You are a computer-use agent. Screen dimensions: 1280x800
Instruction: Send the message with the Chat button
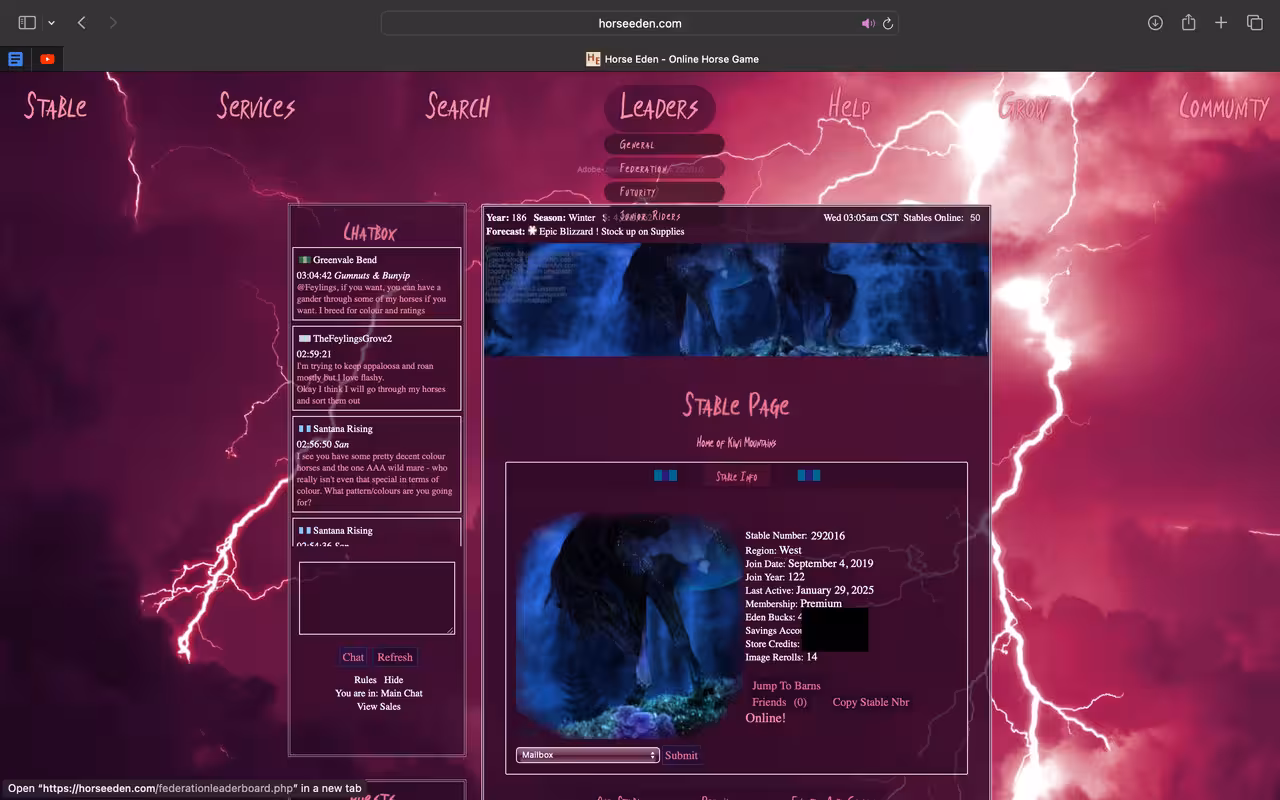[x=353, y=657]
